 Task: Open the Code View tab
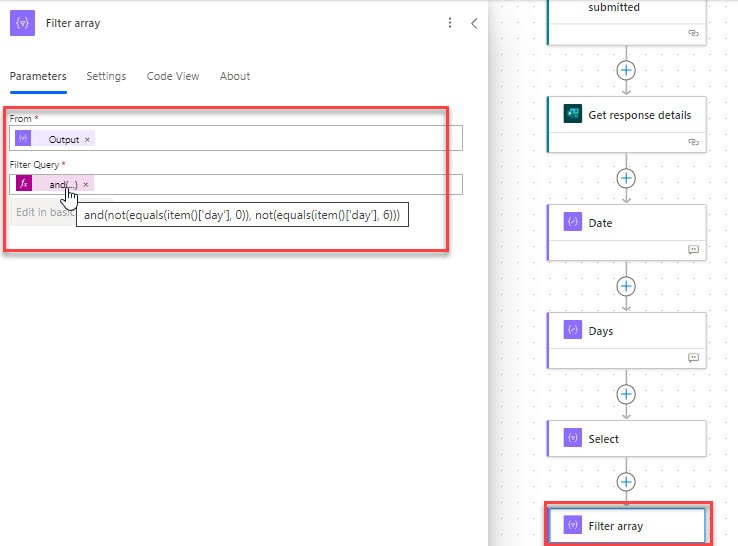point(173,76)
